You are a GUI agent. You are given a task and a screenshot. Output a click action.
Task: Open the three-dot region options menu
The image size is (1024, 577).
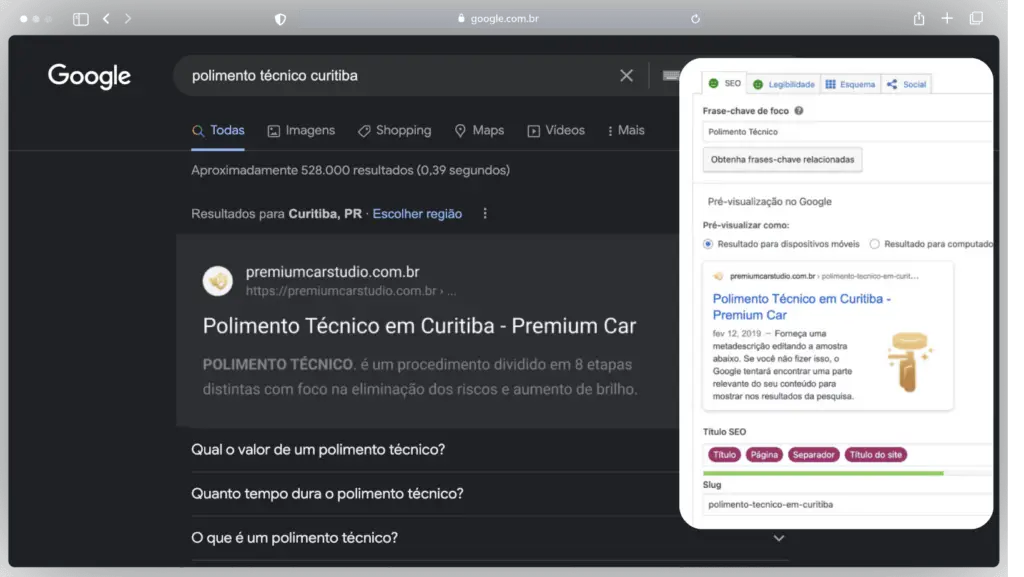coord(485,214)
